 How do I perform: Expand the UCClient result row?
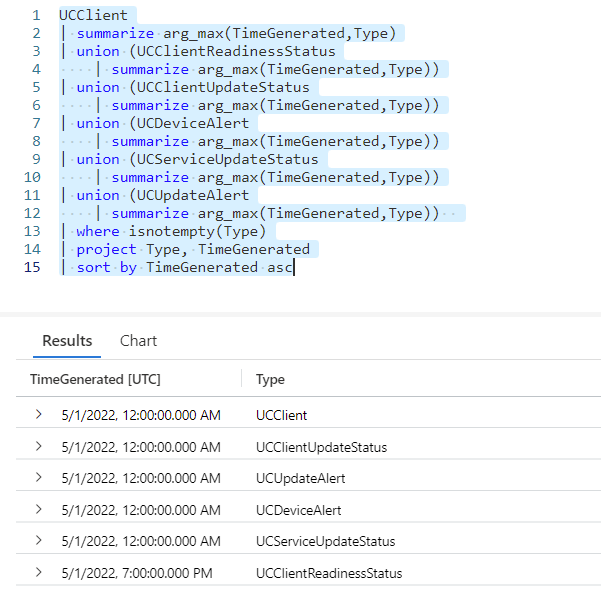[39, 414]
